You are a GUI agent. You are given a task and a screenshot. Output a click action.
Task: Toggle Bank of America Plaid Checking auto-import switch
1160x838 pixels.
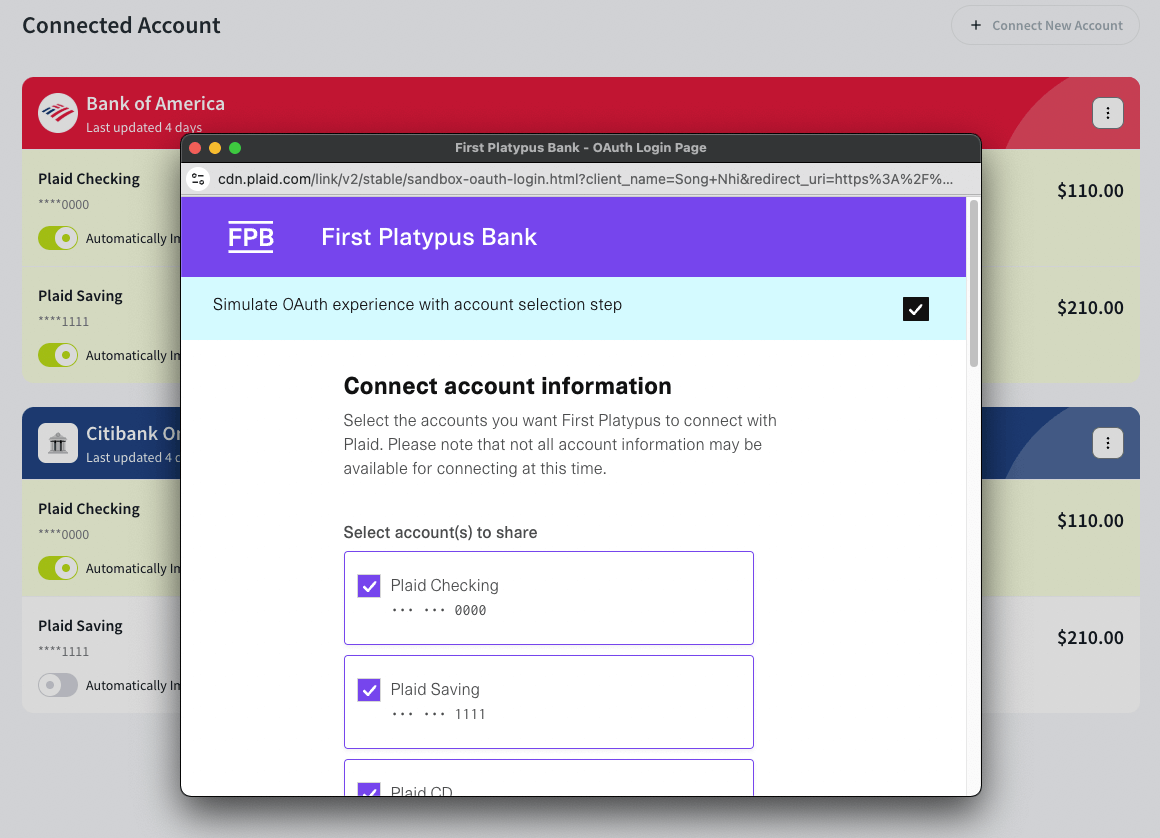pos(58,238)
